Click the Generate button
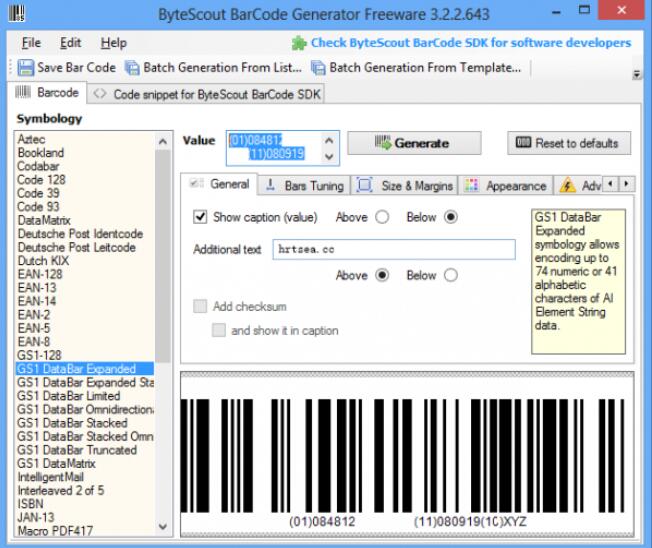The width and height of the screenshot is (652, 548). (x=414, y=143)
